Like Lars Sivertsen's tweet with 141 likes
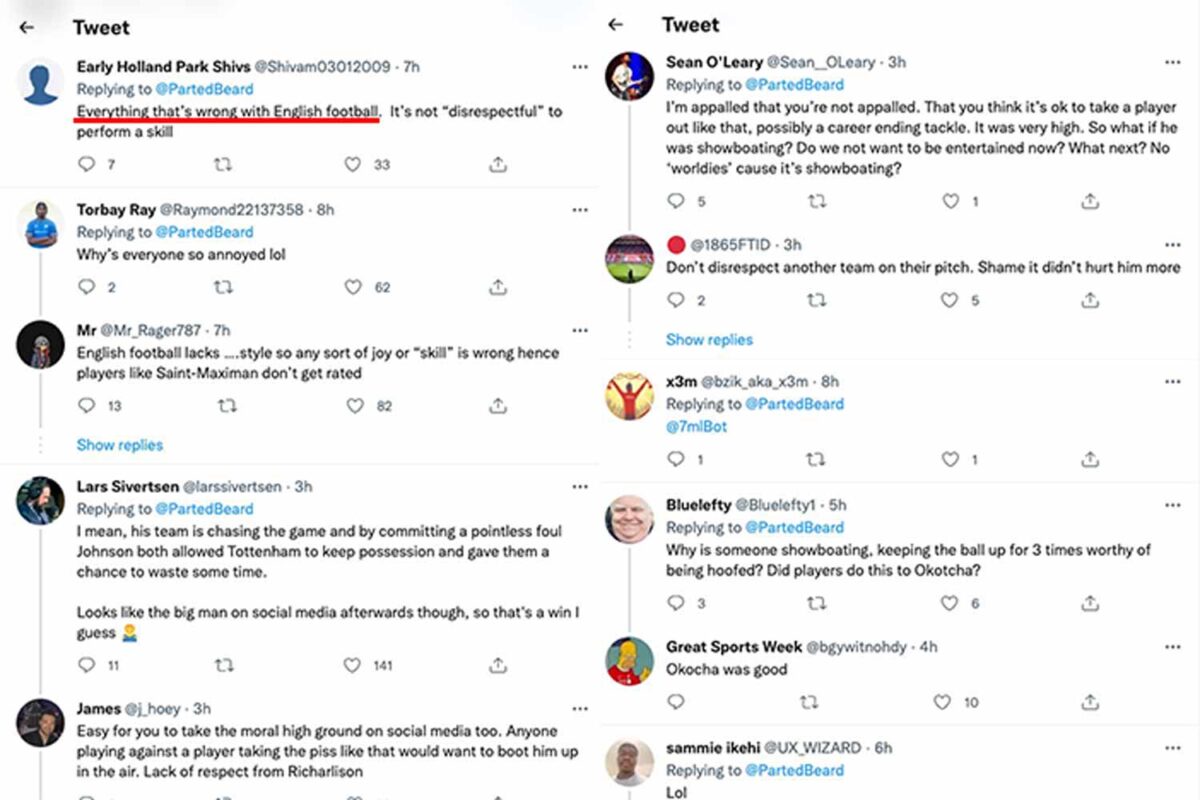Viewport: 1200px width, 800px height. point(352,665)
